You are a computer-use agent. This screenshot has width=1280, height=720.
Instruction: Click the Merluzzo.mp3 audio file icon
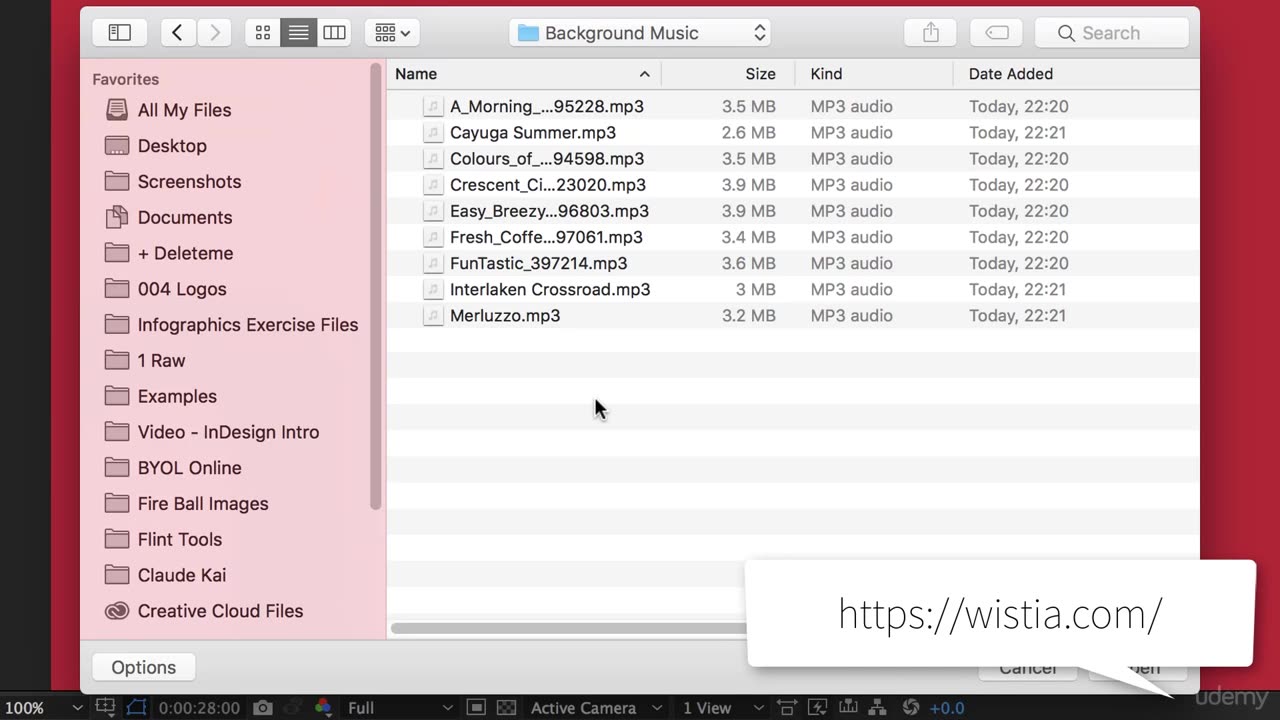tap(432, 315)
